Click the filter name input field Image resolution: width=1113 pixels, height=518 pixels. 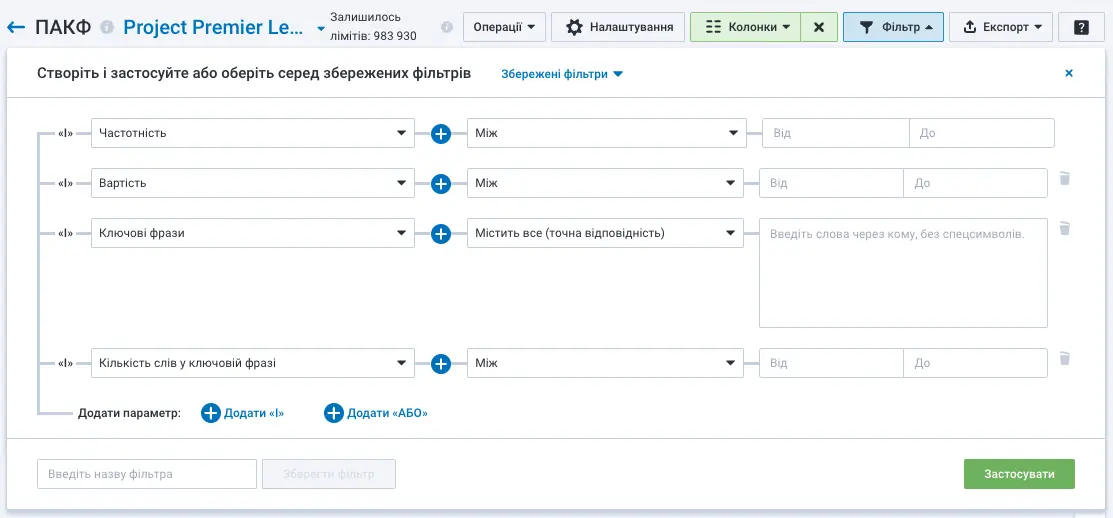tap(147, 474)
